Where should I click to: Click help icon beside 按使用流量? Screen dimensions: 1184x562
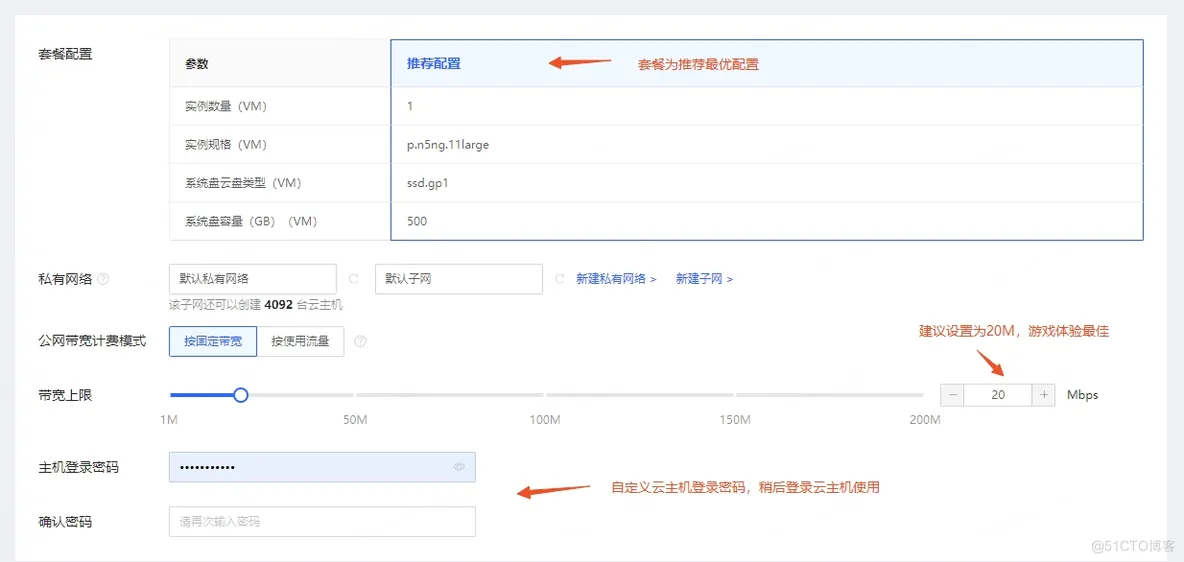(x=360, y=341)
